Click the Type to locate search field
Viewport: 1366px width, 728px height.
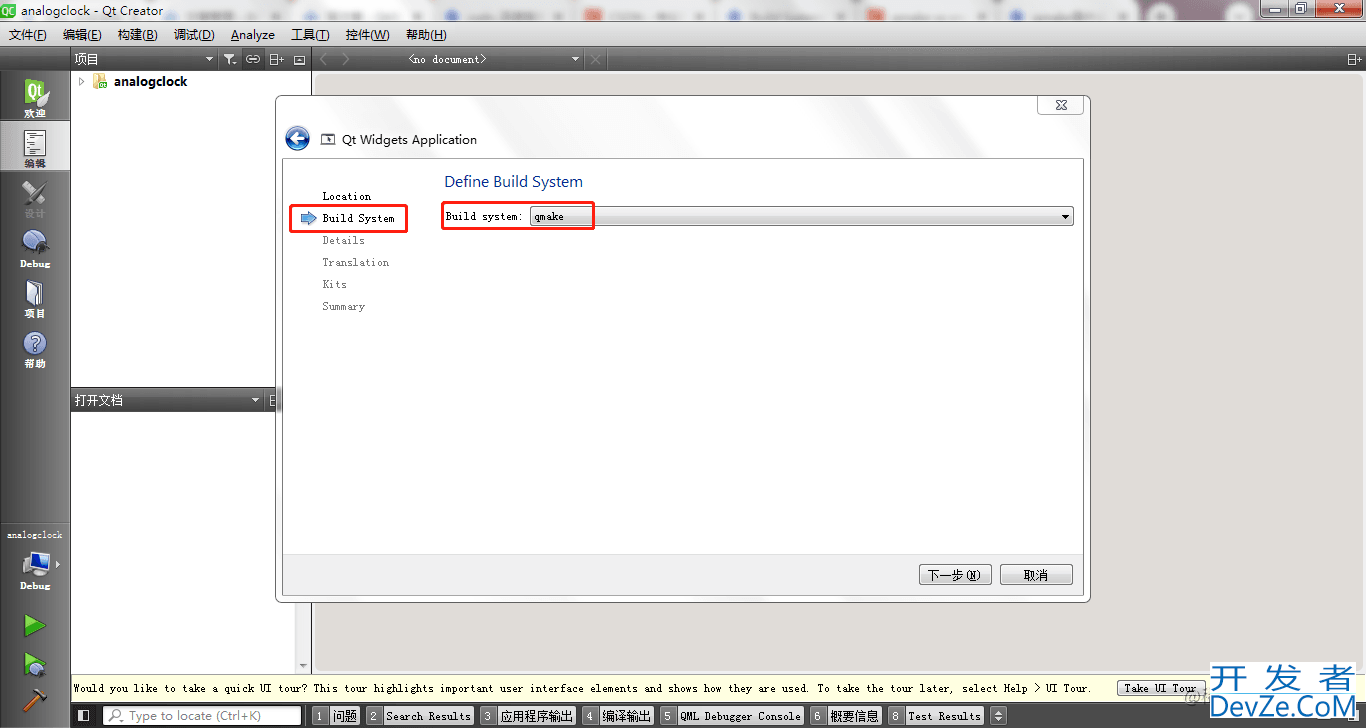[x=201, y=715]
